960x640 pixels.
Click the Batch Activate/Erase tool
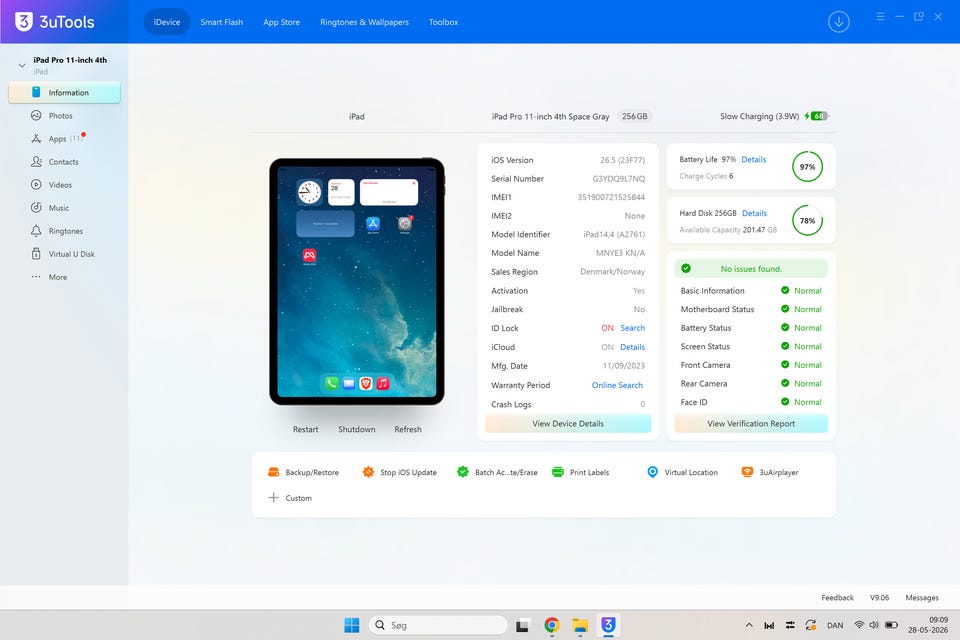[x=497, y=472]
